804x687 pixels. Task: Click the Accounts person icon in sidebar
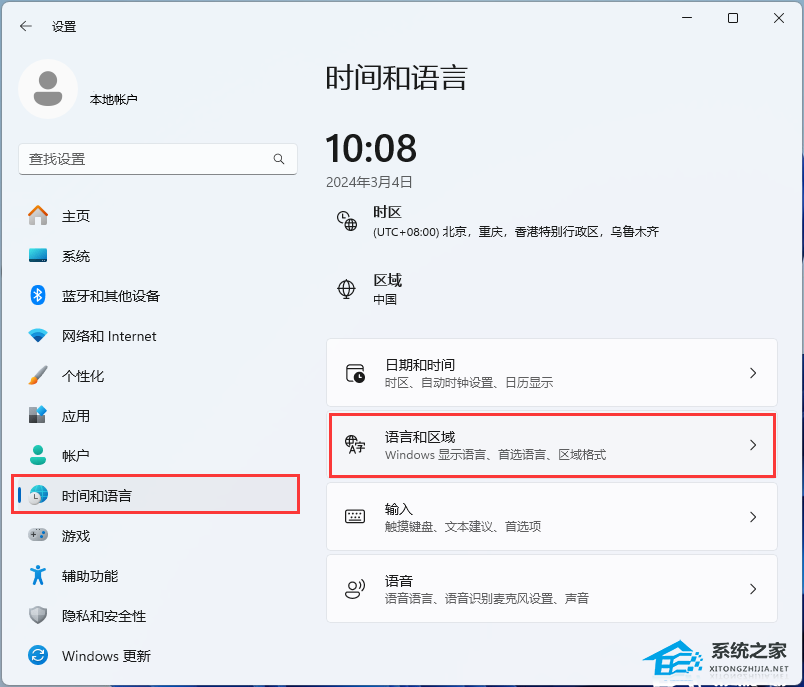[x=38, y=455]
